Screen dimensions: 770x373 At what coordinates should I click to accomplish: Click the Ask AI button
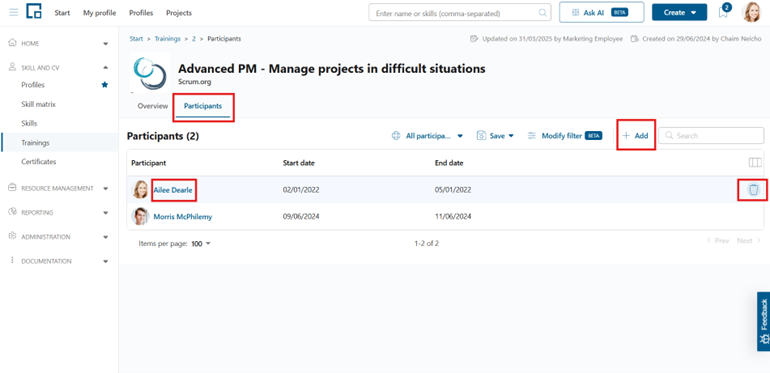coord(601,13)
